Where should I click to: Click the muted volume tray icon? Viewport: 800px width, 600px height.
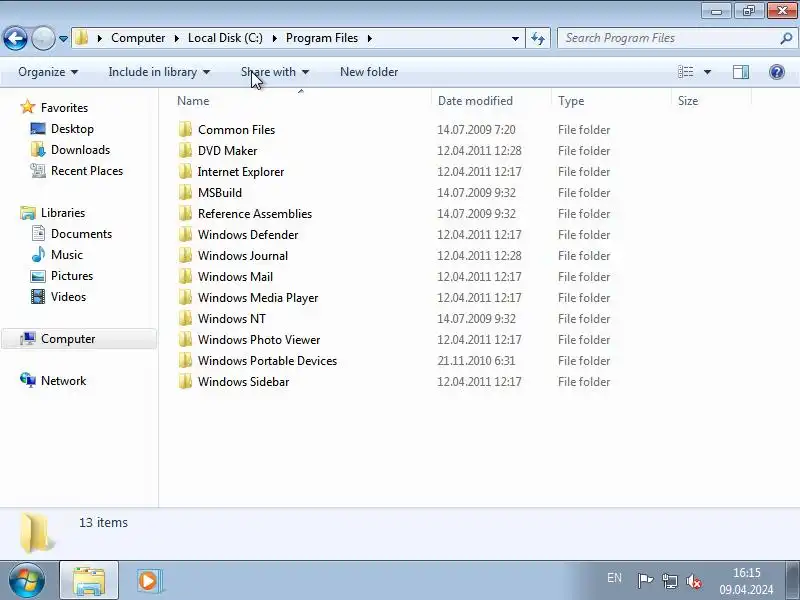coord(694,581)
